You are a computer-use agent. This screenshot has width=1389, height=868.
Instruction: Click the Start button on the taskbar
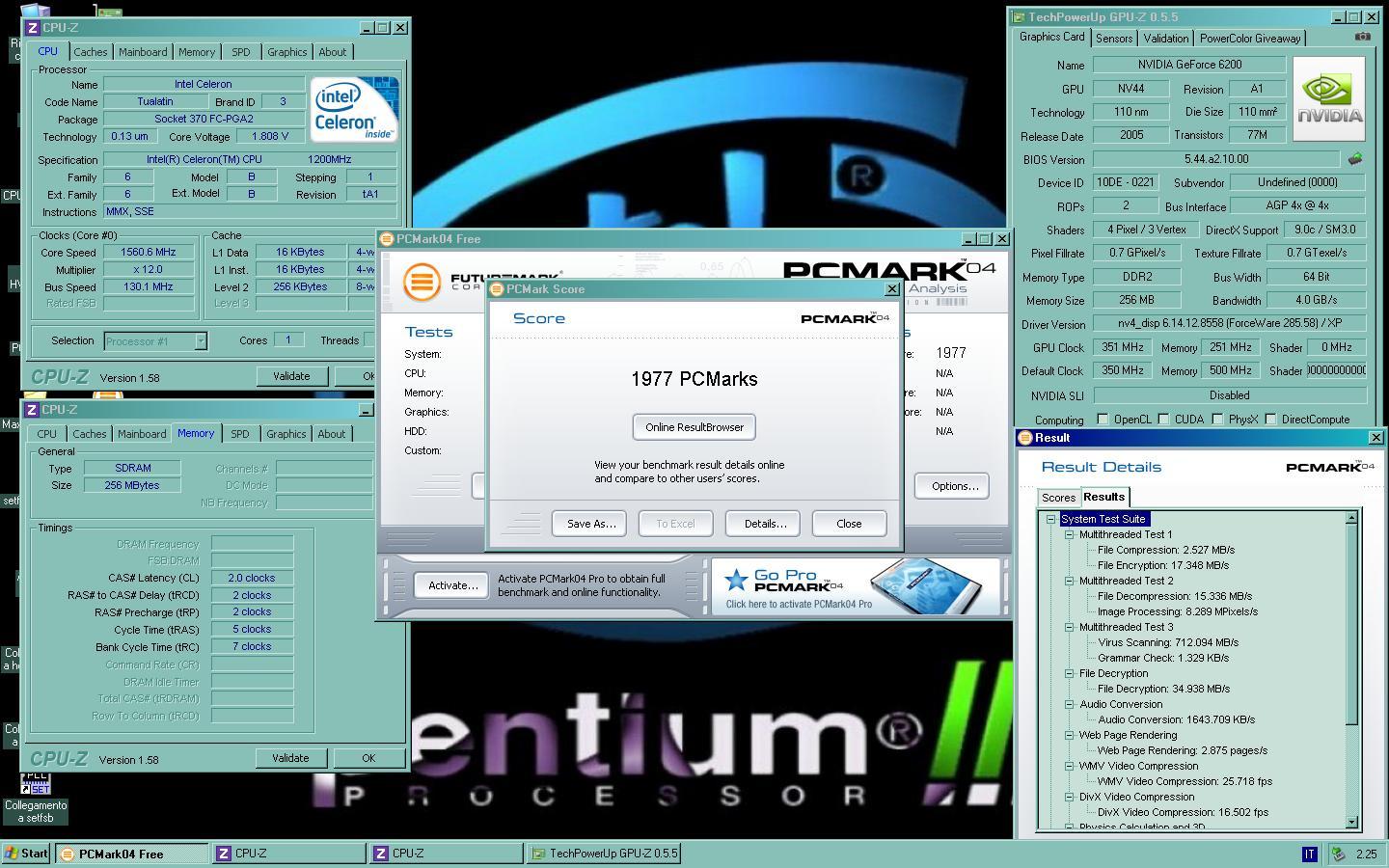tap(26, 854)
